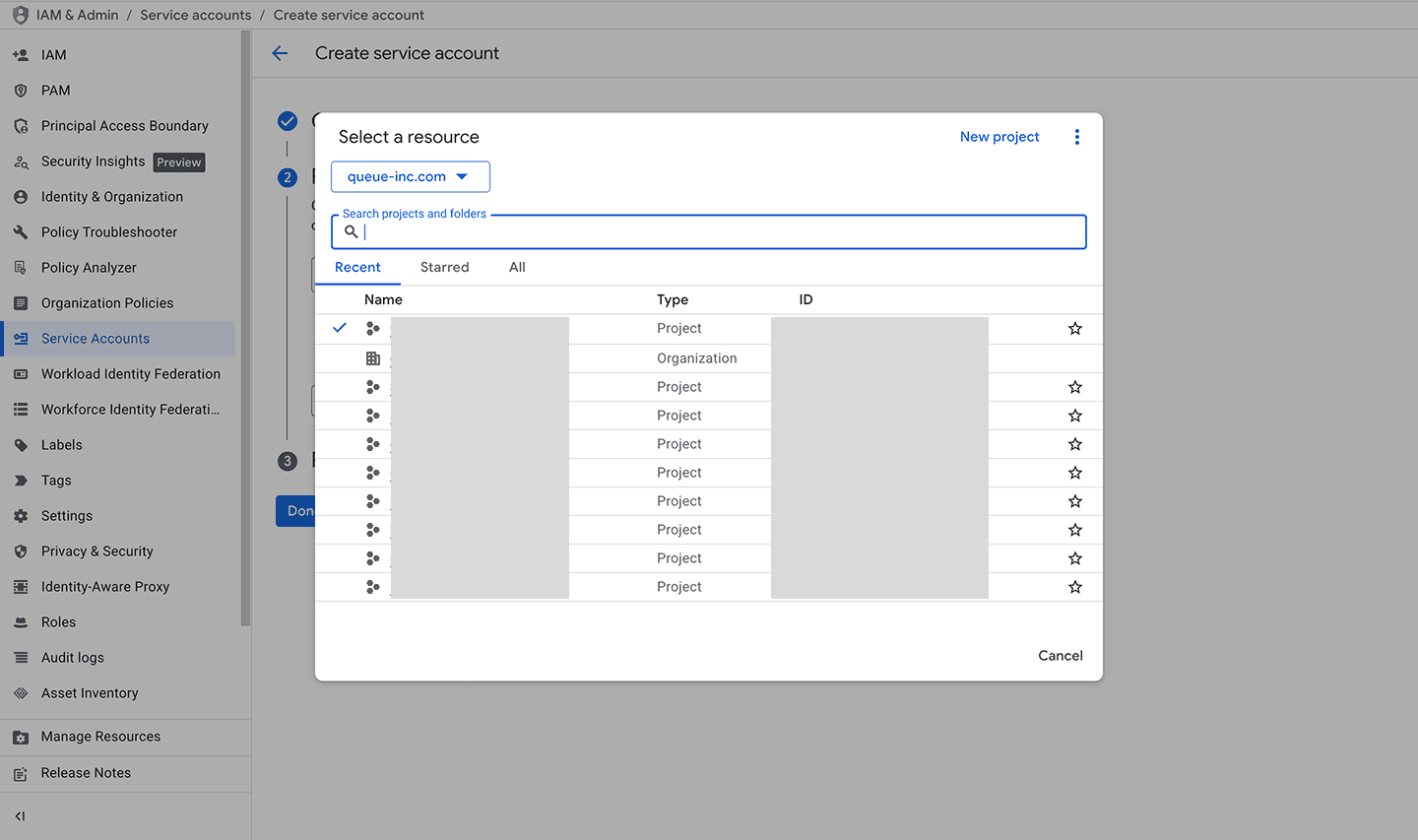Screen dimensions: 1418x840
Task: Click the search magnifier inside the dialog
Action: (x=351, y=231)
